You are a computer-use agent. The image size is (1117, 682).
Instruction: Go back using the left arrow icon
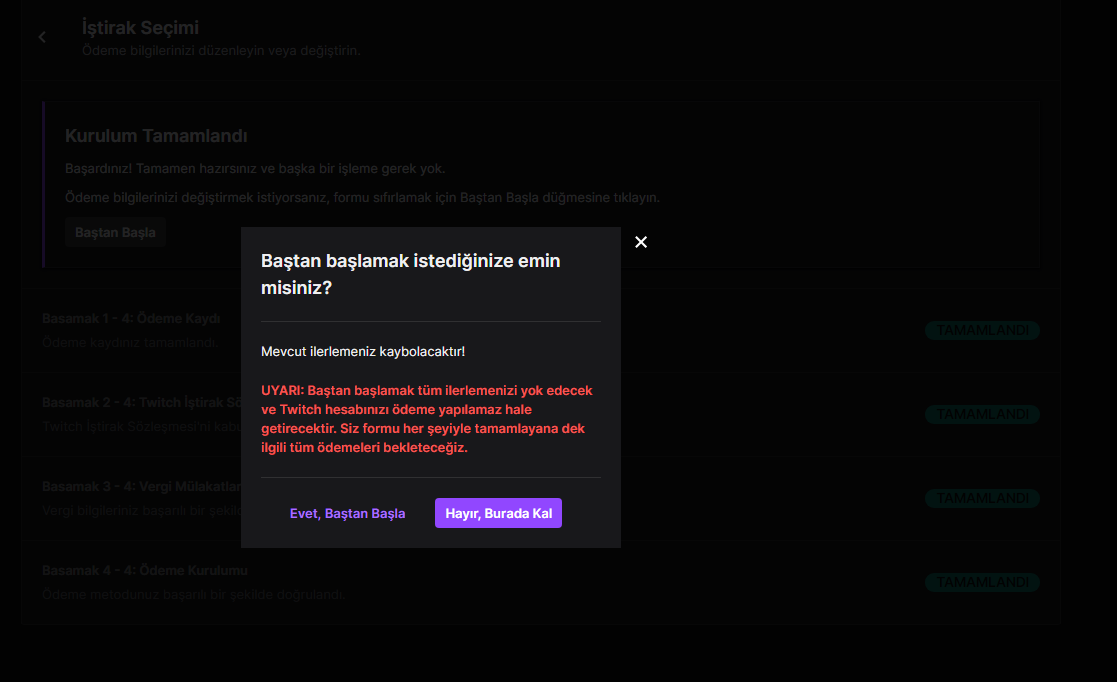pyautogui.click(x=42, y=37)
